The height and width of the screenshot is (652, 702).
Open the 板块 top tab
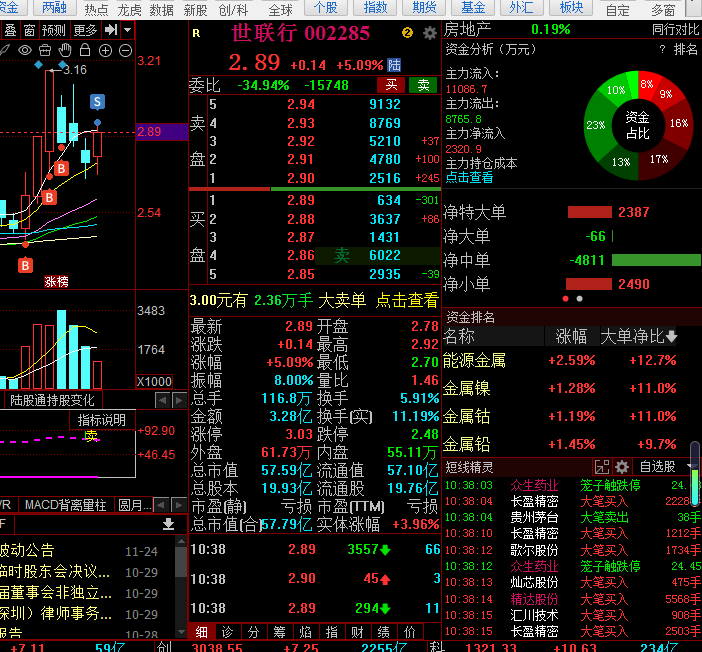pyautogui.click(x=572, y=8)
